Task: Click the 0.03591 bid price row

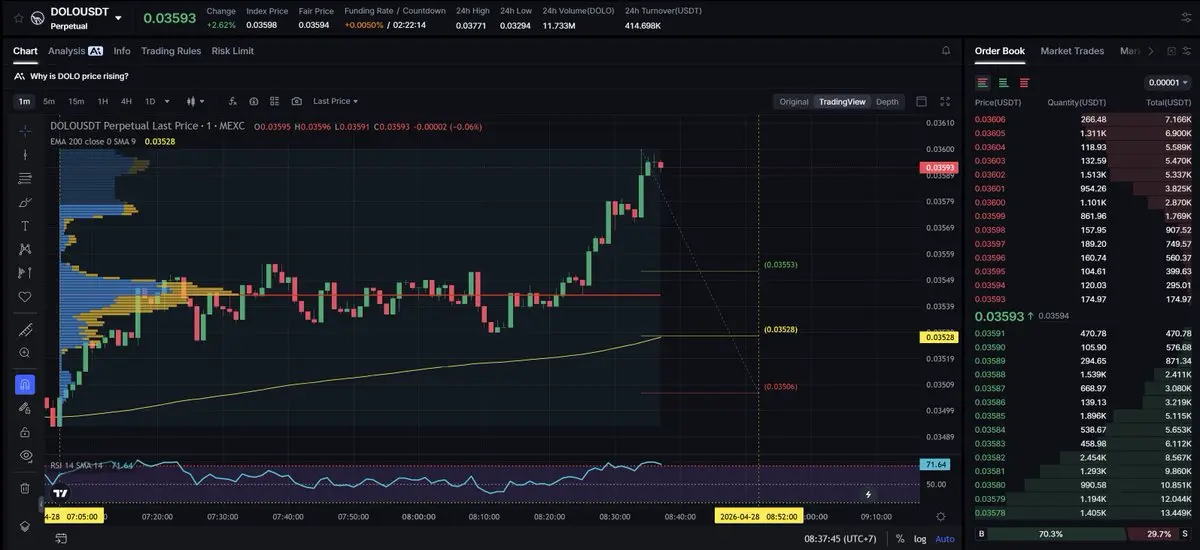Action: (1083, 333)
